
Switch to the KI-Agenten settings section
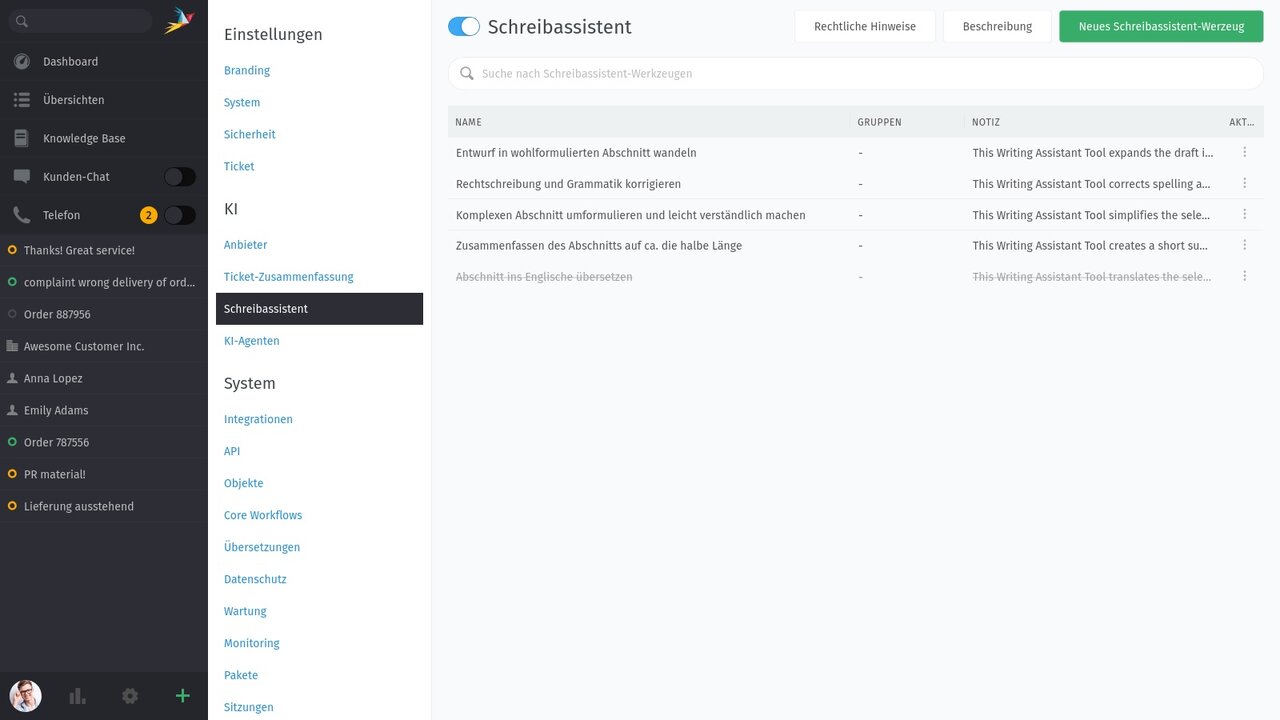(x=251, y=340)
